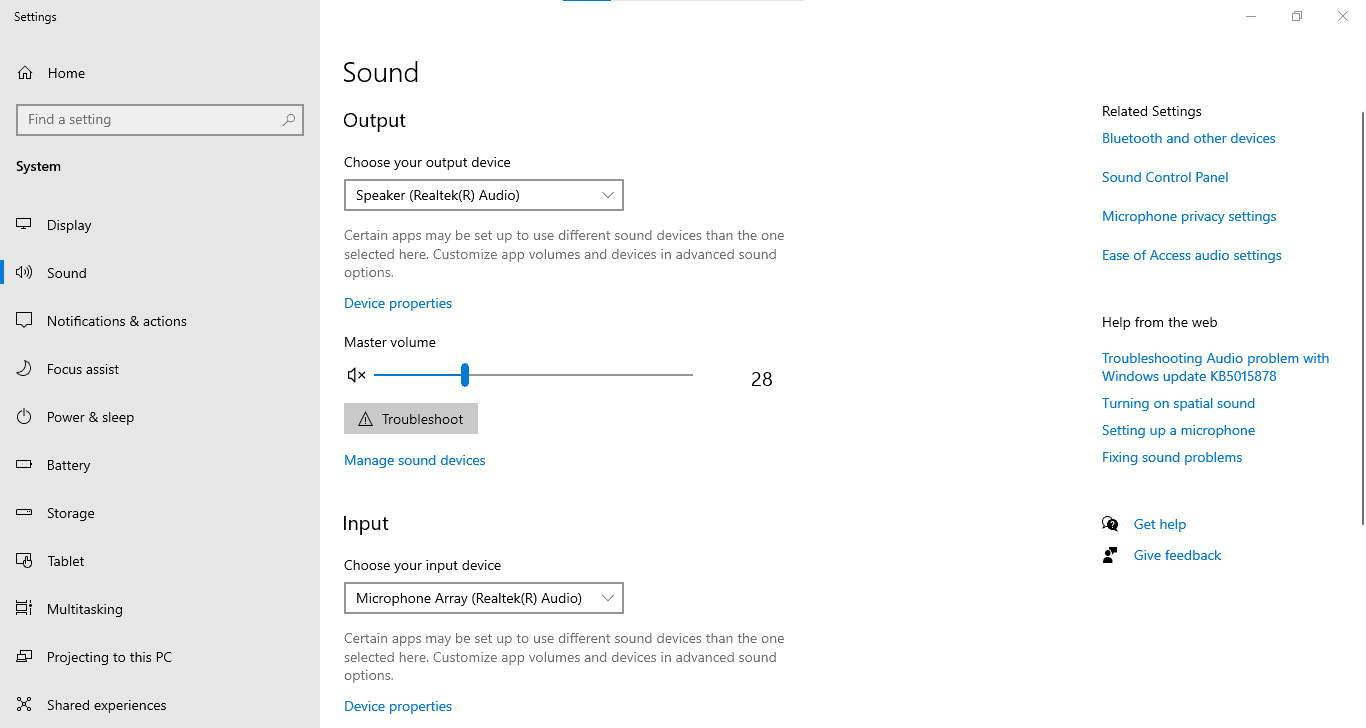Click the Battery icon in sidebar

tap(25, 465)
